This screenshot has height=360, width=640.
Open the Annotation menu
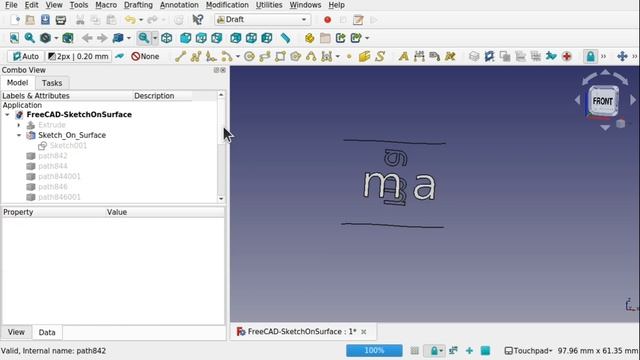click(179, 5)
